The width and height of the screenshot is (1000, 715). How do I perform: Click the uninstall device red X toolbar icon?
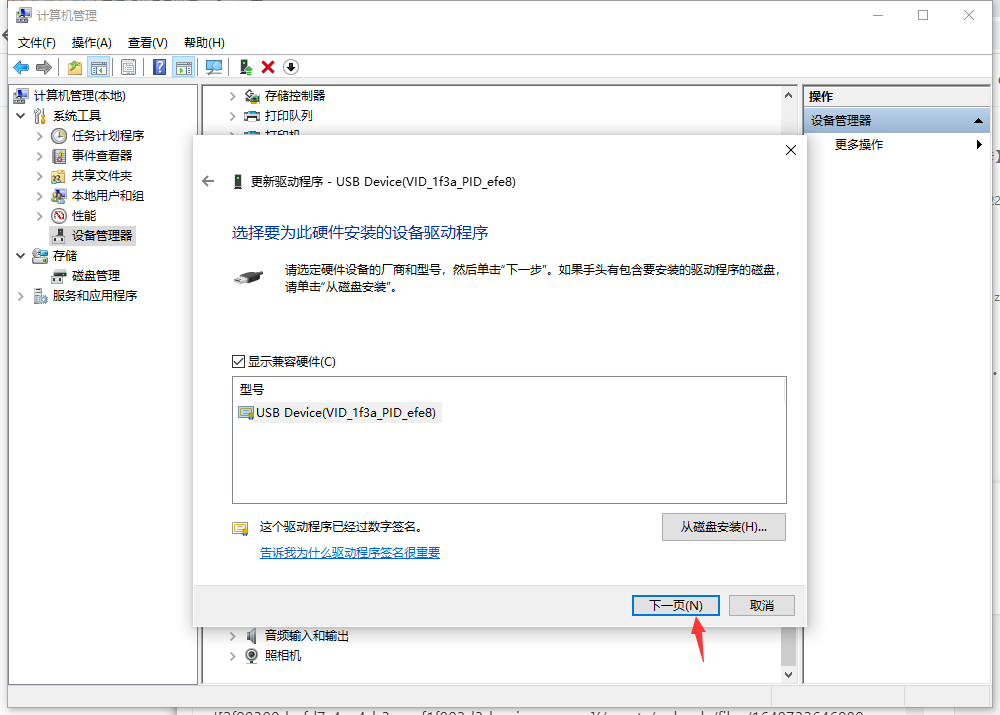tap(266, 67)
